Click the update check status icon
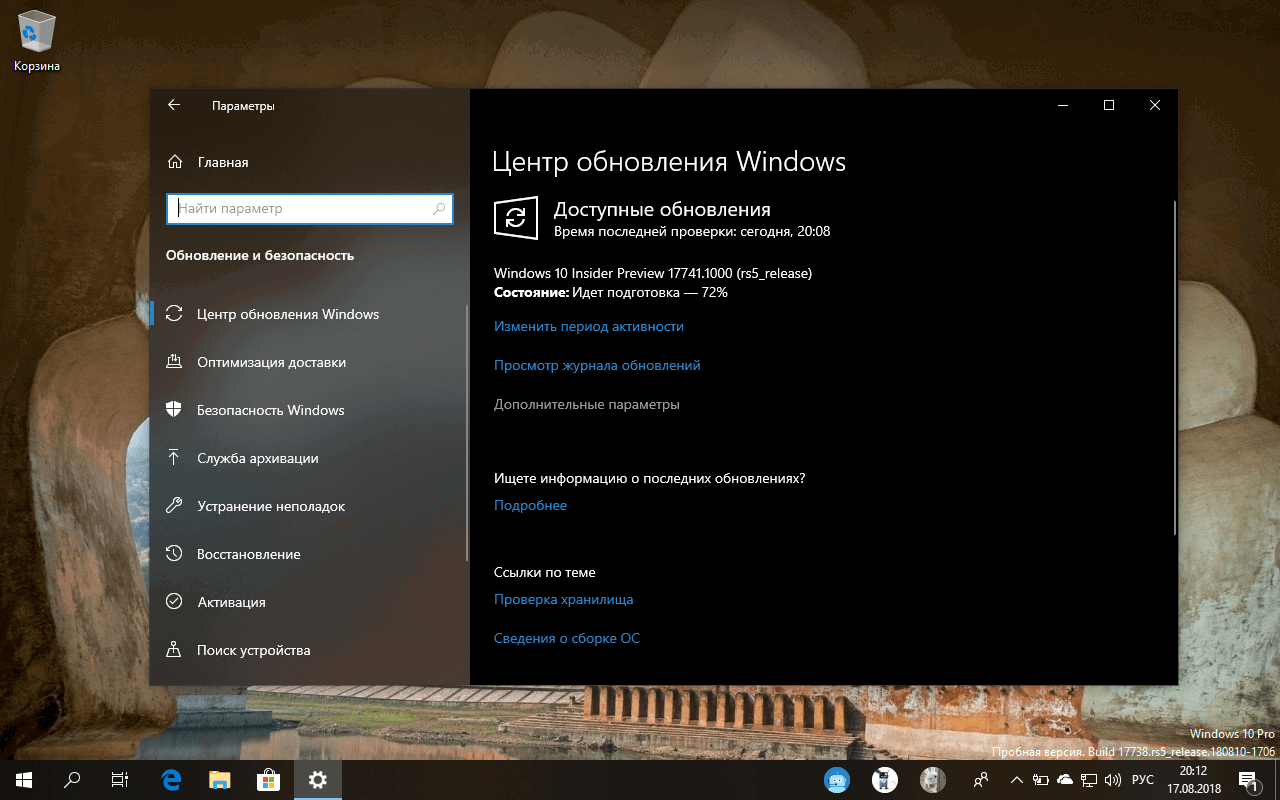The height and width of the screenshot is (800, 1280). 515,217
